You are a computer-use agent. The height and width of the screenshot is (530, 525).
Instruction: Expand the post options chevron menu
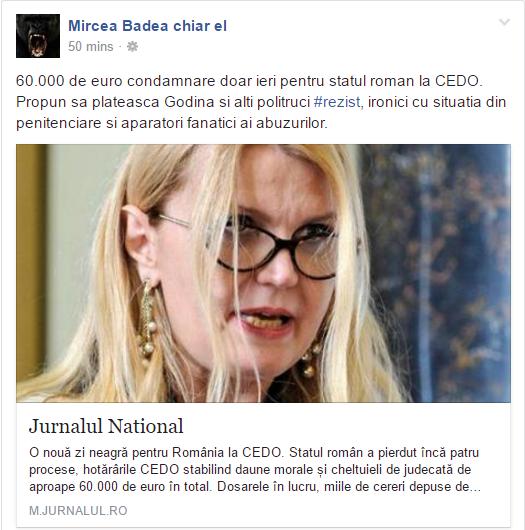(504, 22)
